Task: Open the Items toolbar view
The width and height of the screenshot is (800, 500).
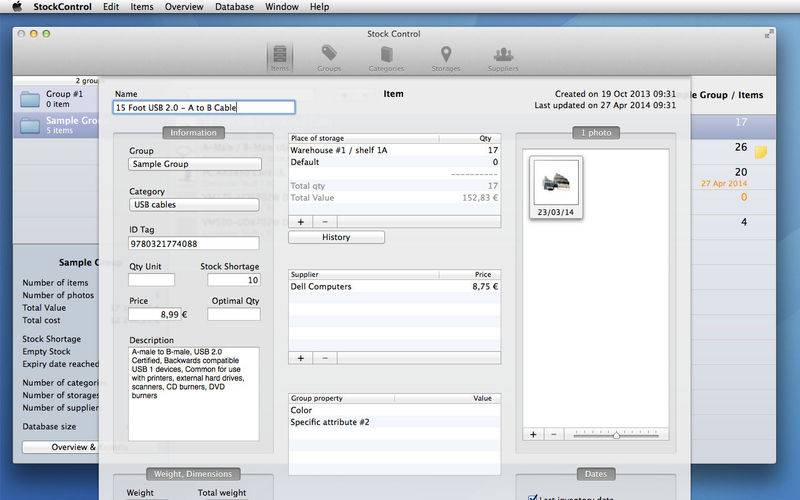Action: pyautogui.click(x=280, y=58)
